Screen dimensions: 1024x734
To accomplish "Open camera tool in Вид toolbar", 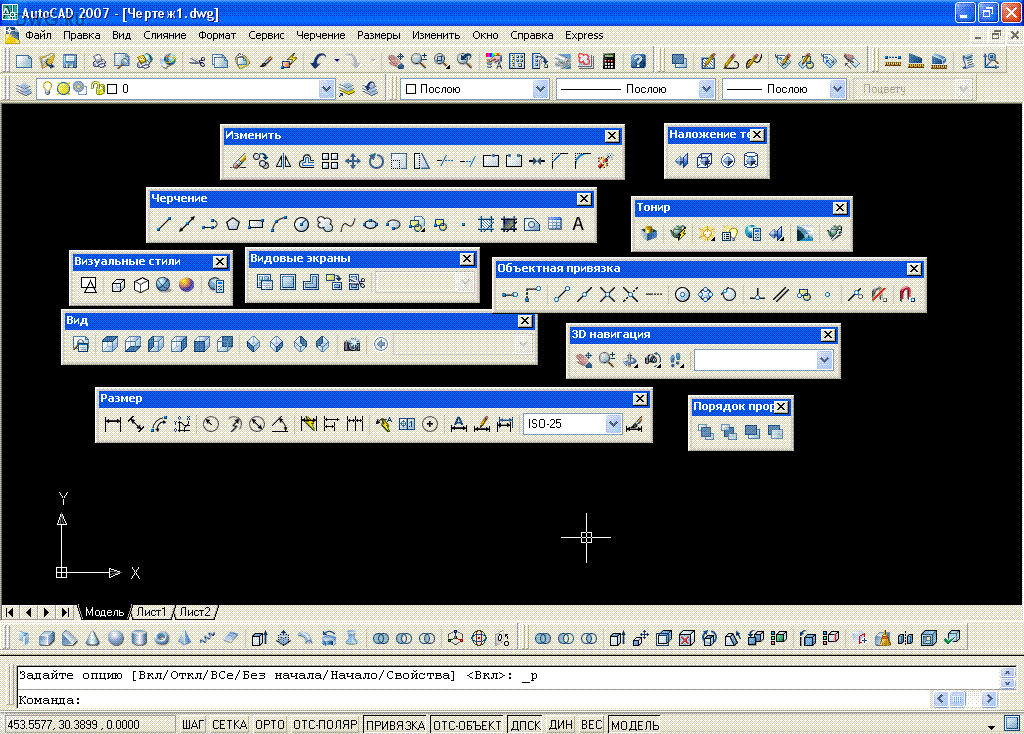I will [x=352, y=344].
